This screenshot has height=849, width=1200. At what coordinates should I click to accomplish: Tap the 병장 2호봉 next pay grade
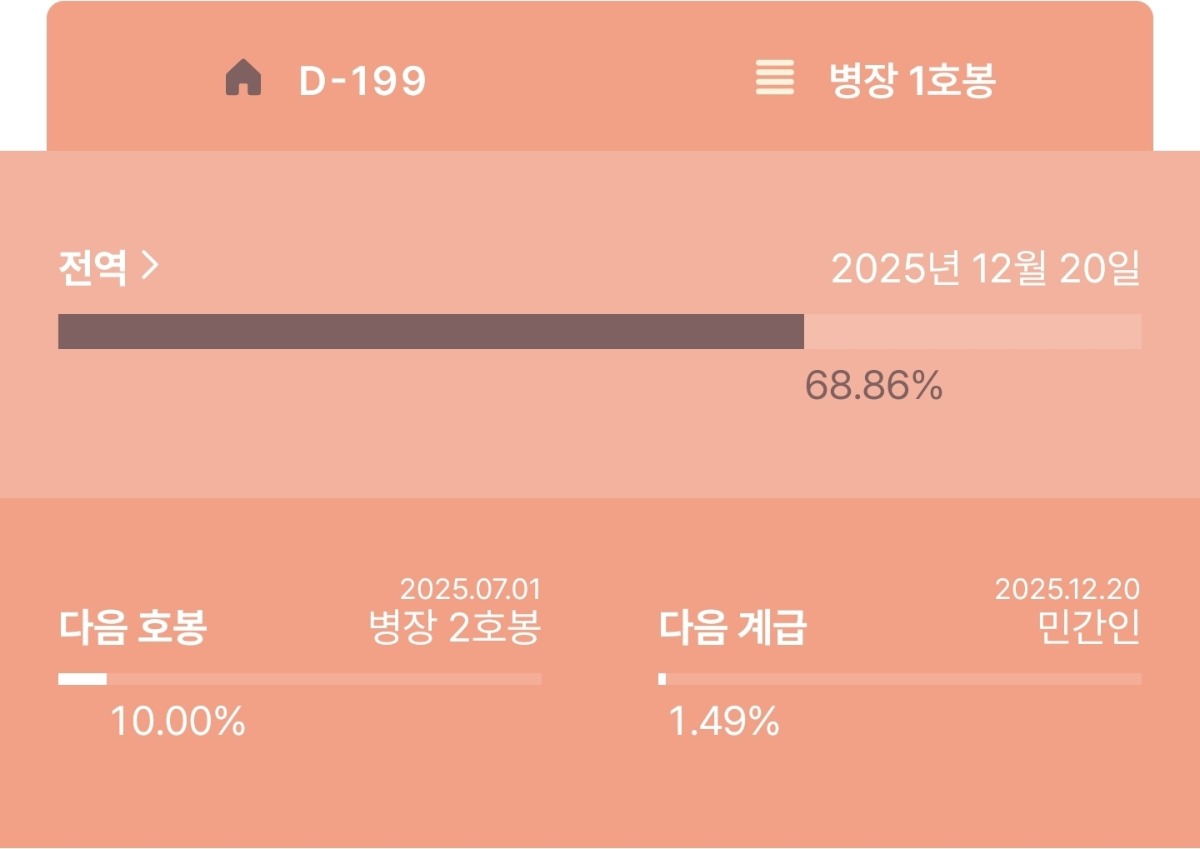pyautogui.click(x=455, y=629)
